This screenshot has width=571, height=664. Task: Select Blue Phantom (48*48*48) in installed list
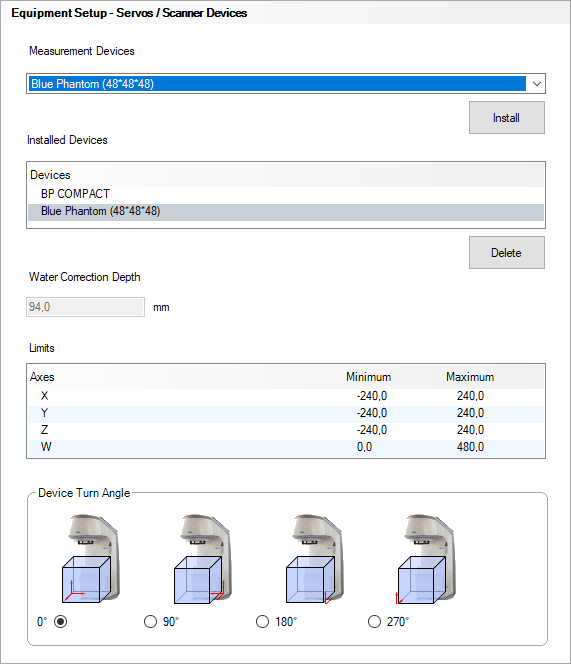pyautogui.click(x=286, y=211)
